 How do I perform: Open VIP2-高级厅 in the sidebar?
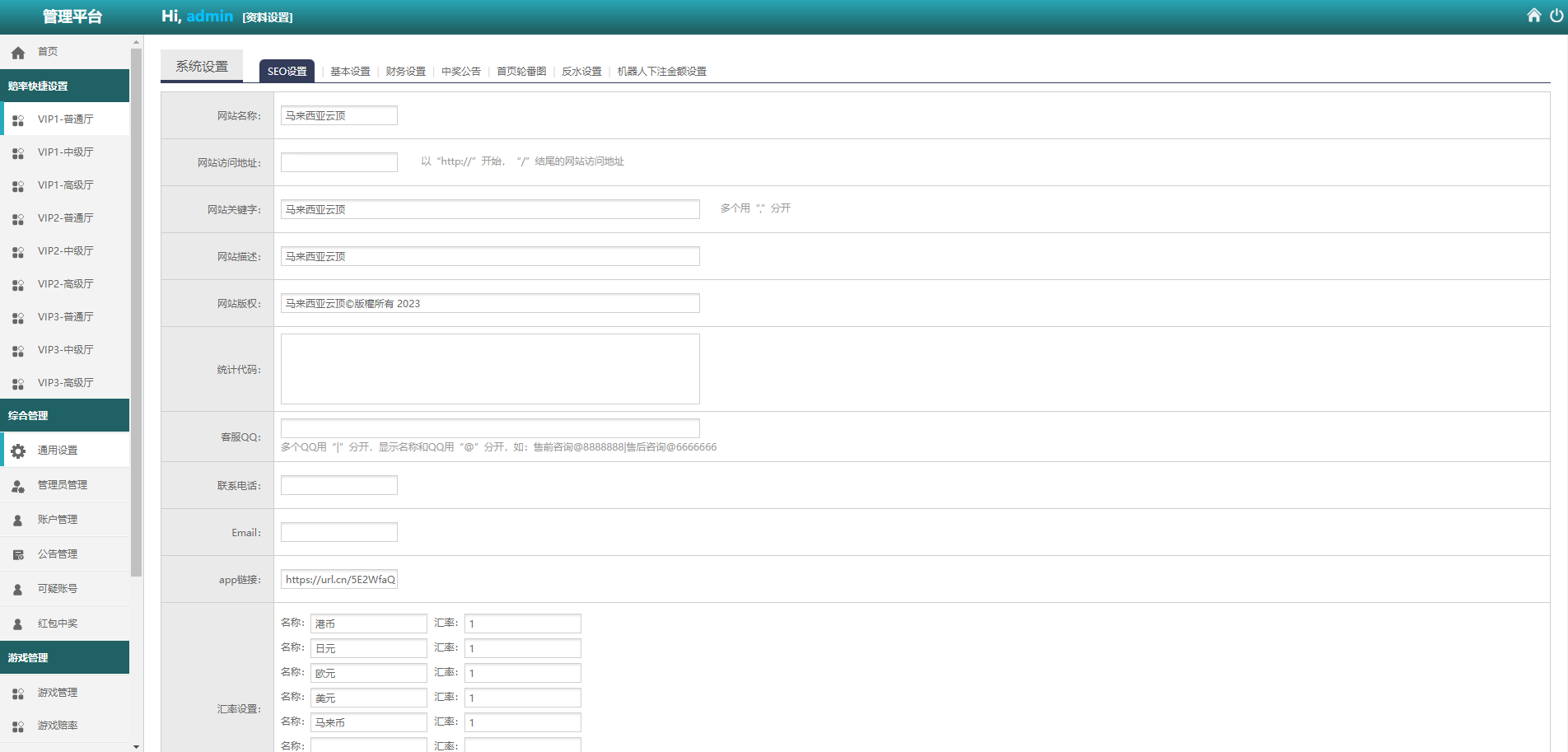pyautogui.click(x=65, y=284)
